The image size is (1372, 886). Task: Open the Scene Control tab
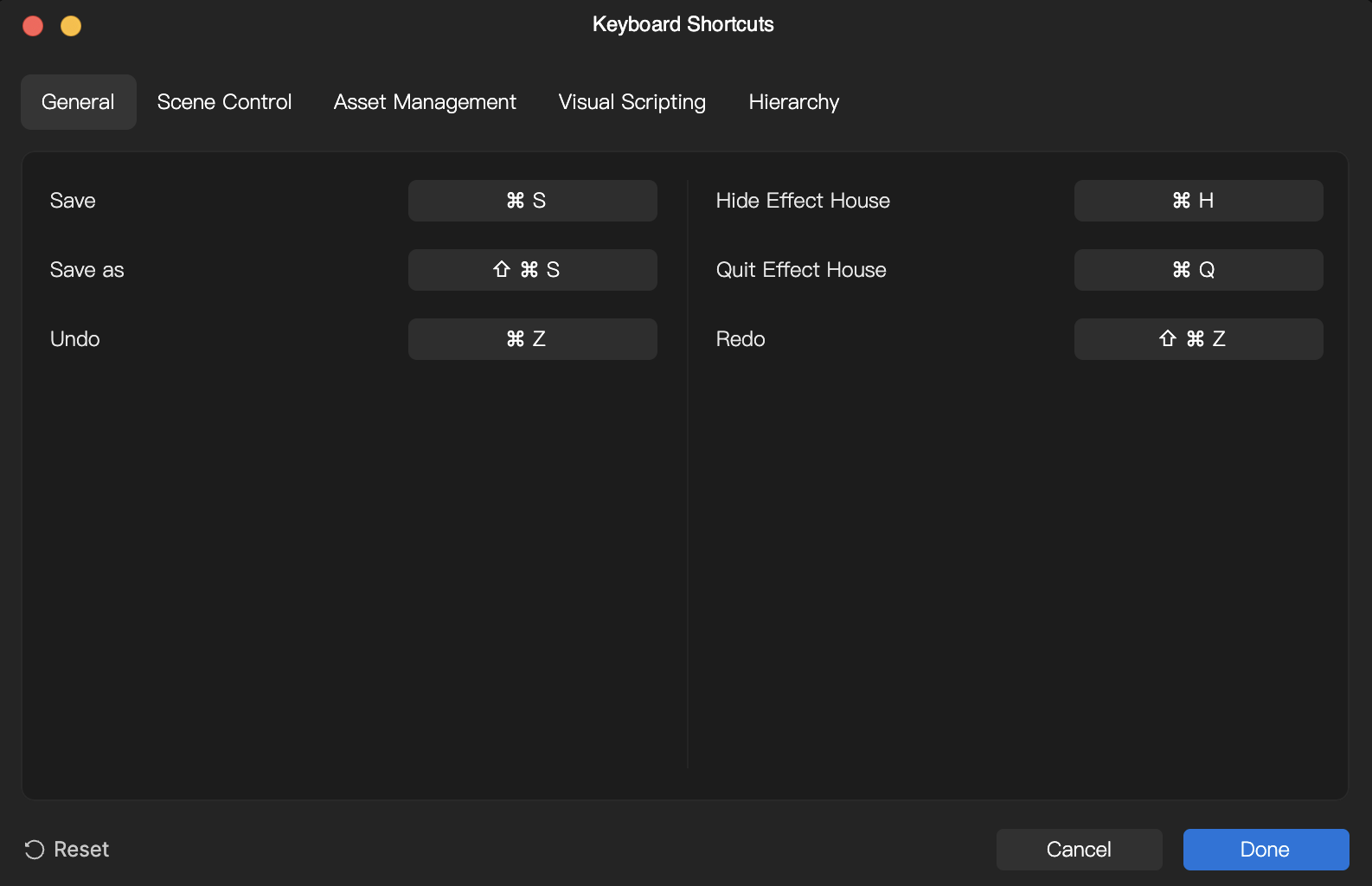[224, 102]
